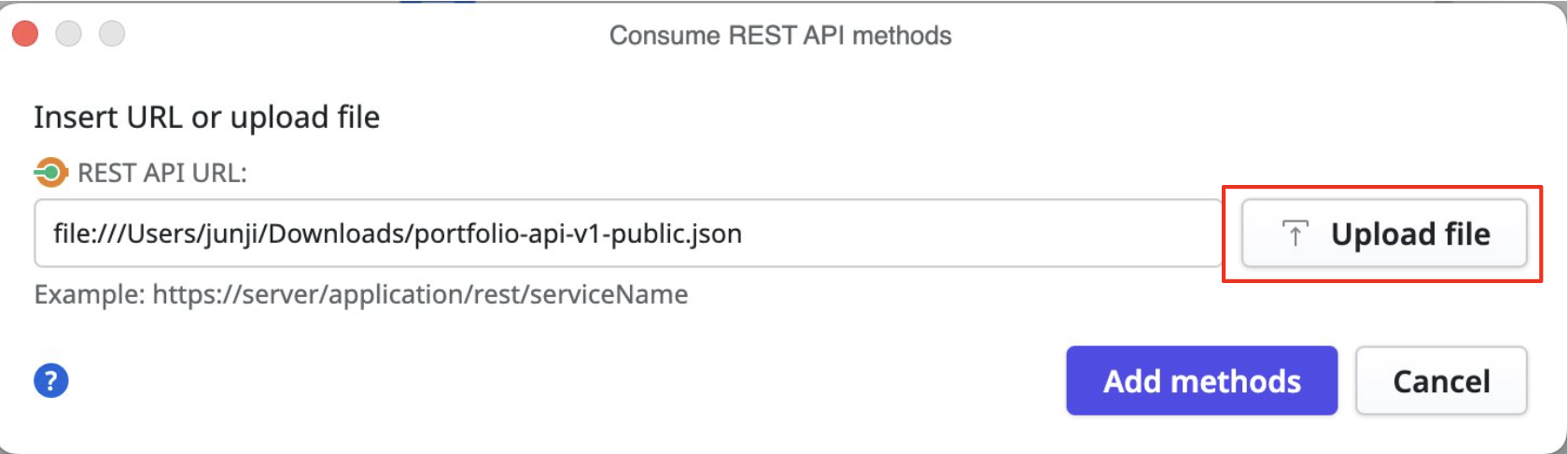Click the "junji" folder segment in the URL

click(x=237, y=234)
